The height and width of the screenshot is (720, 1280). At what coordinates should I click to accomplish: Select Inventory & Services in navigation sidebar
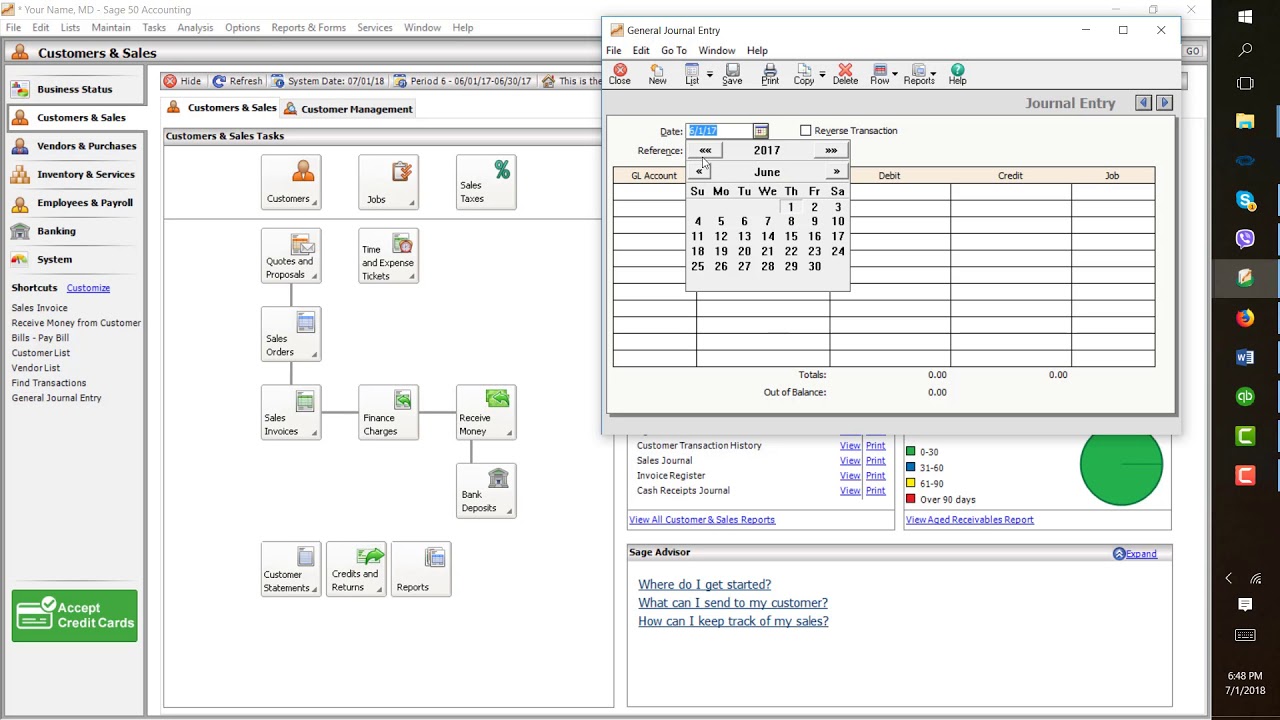(77, 174)
